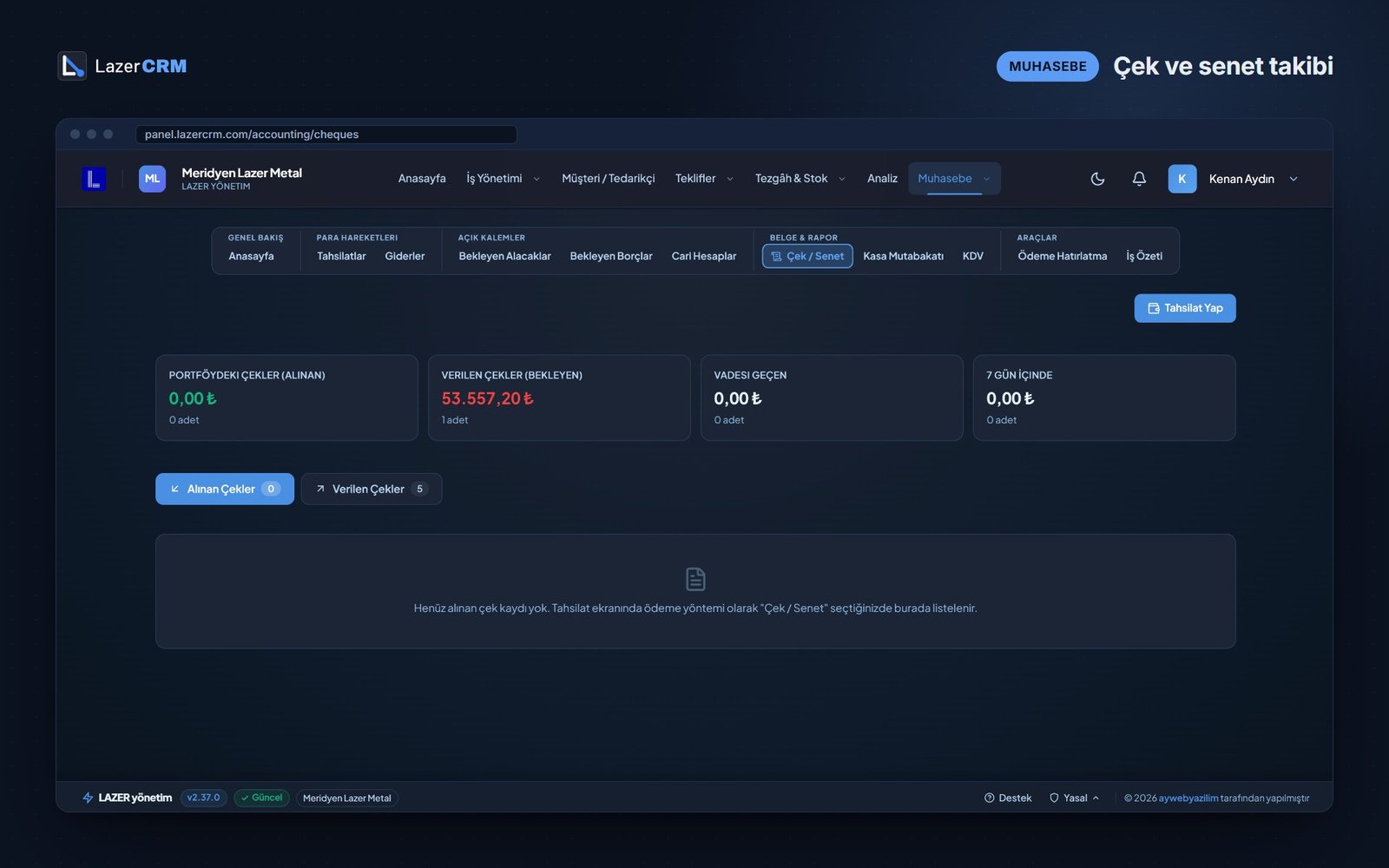Open İş Özeti tool
The width and height of the screenshot is (1389, 868).
[1144, 256]
